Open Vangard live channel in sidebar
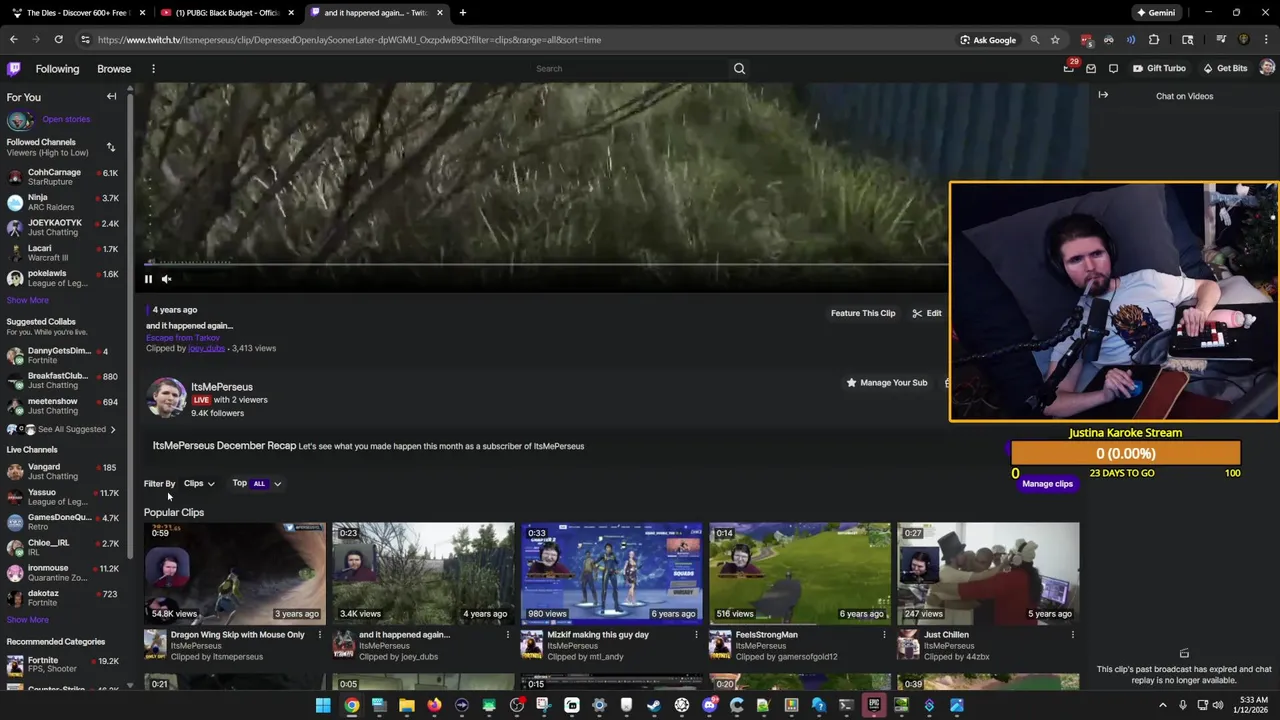The height and width of the screenshot is (720, 1280). pyautogui.click(x=62, y=471)
